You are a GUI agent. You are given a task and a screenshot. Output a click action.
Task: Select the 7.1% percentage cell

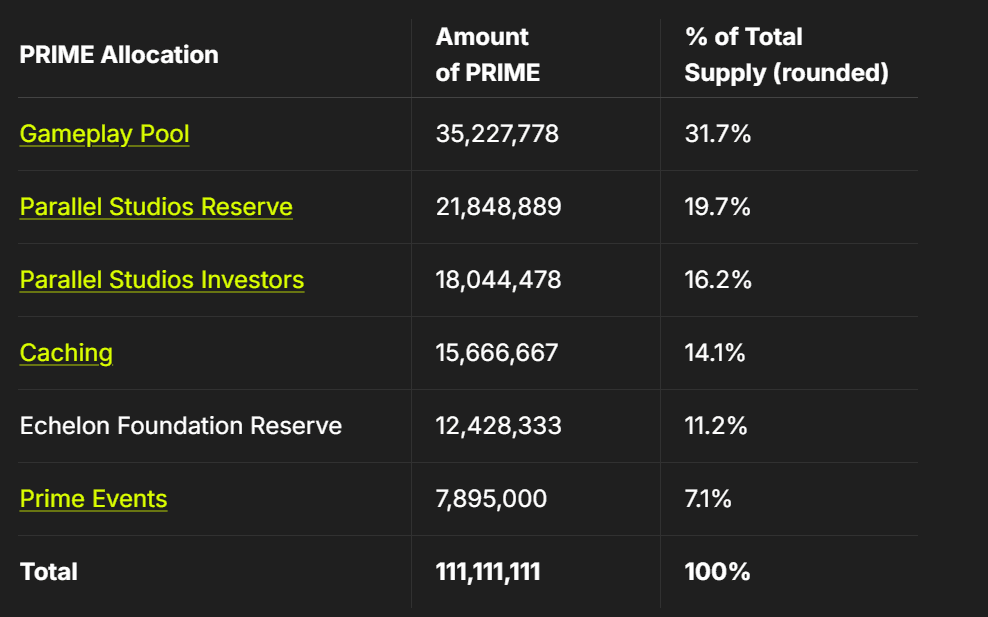[708, 499]
